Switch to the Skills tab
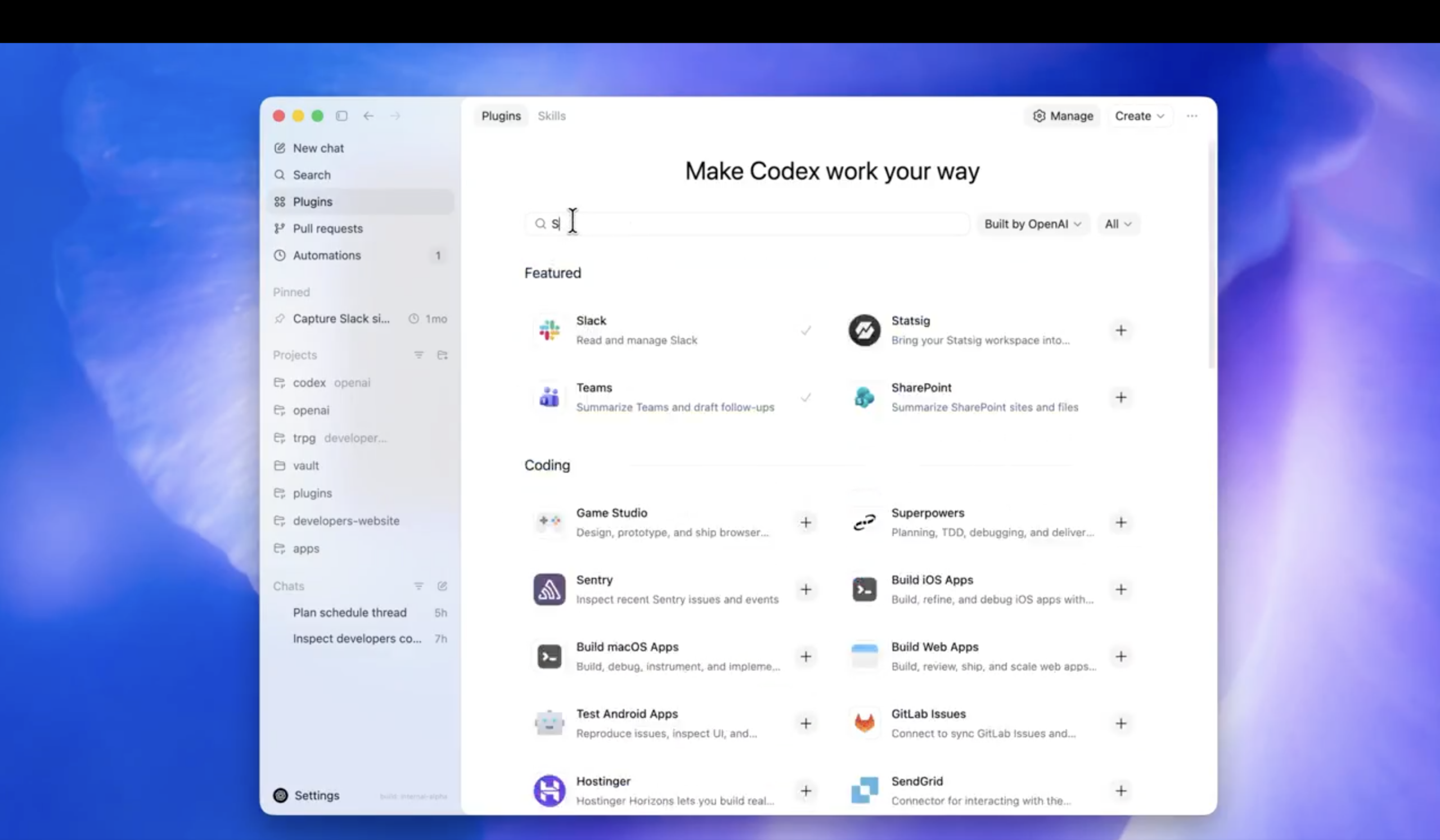1440x840 pixels. (x=551, y=116)
